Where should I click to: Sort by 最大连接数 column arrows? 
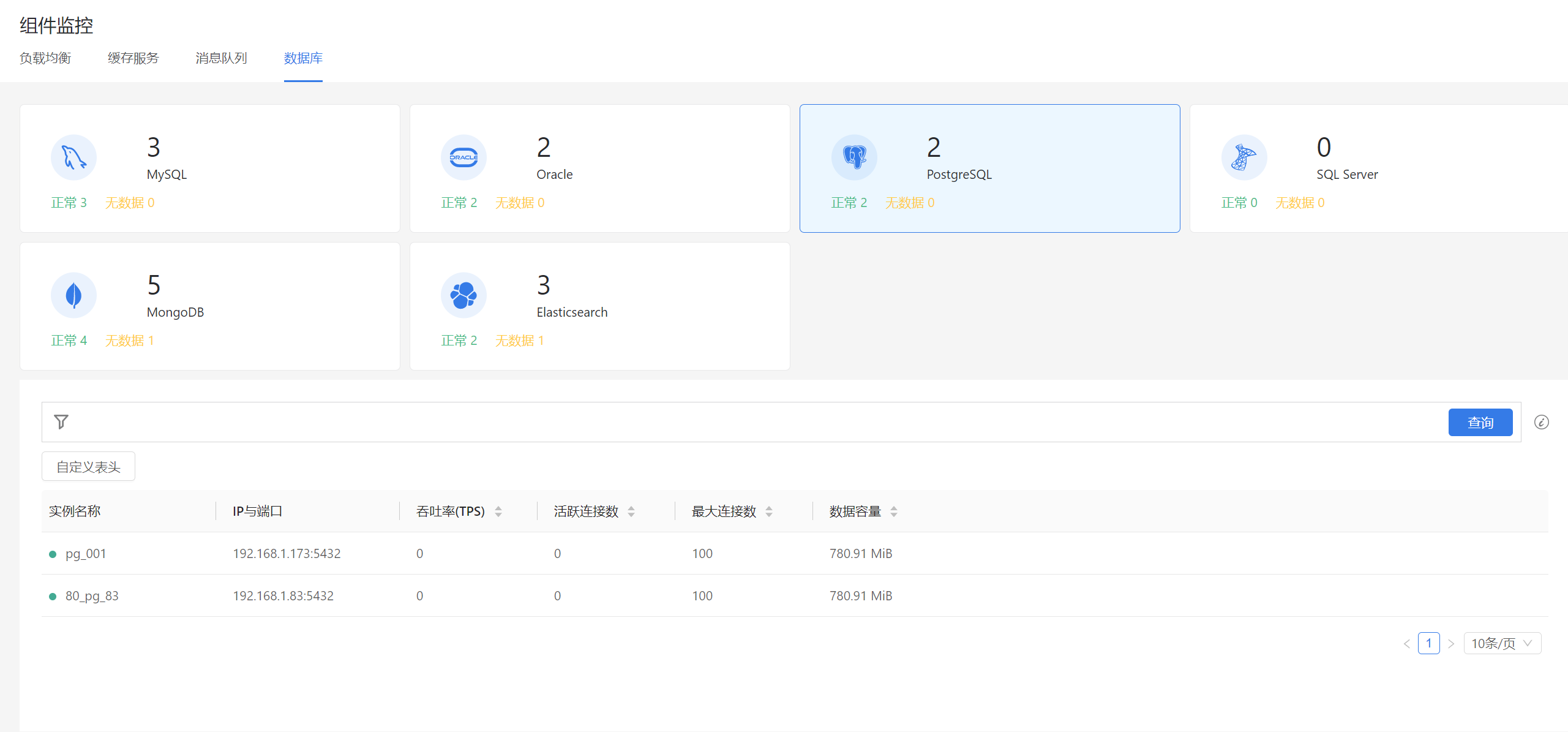click(769, 511)
